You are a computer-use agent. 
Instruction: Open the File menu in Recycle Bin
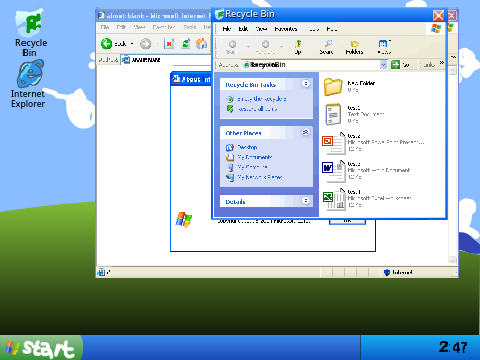pos(227,29)
